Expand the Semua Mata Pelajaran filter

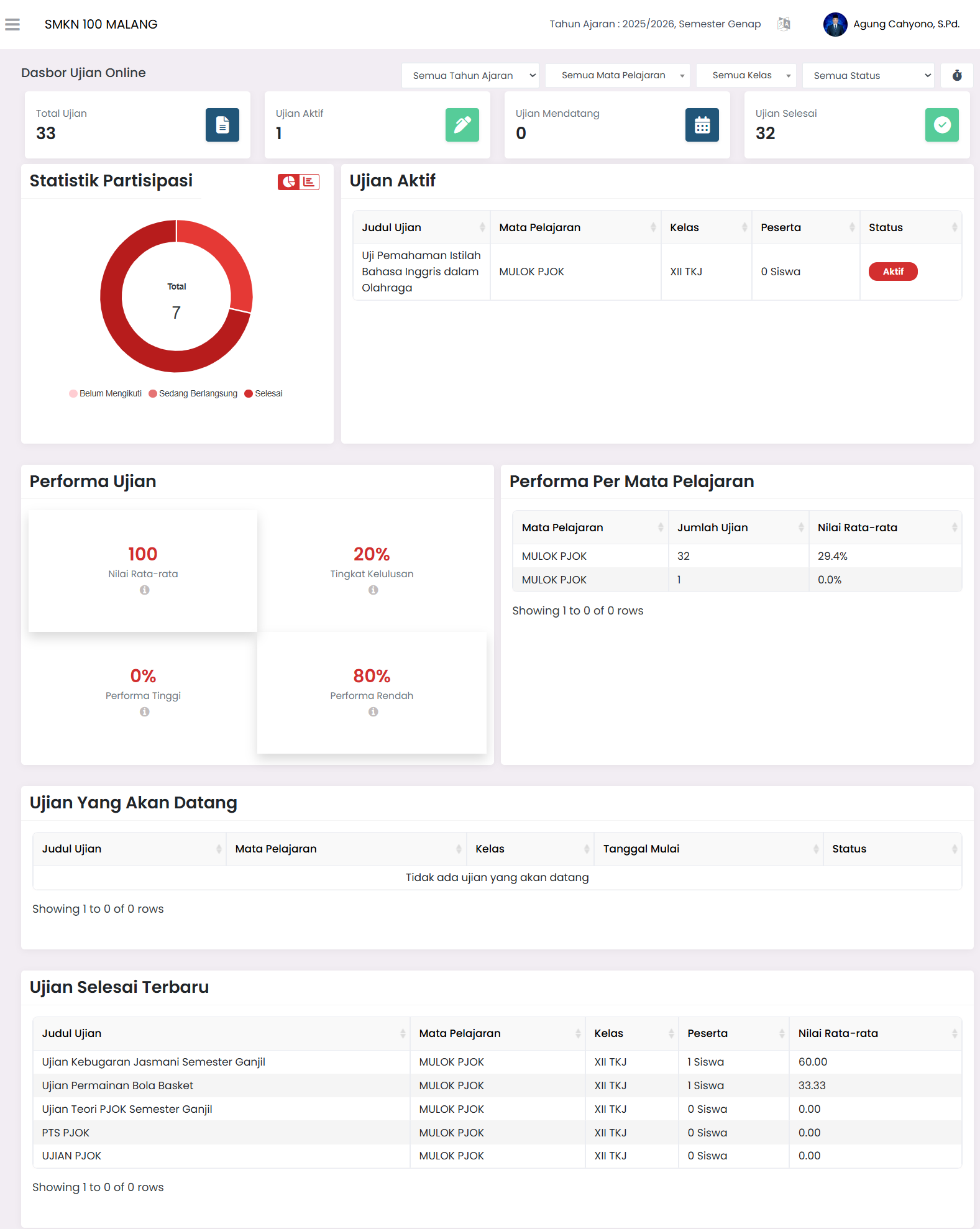point(617,75)
